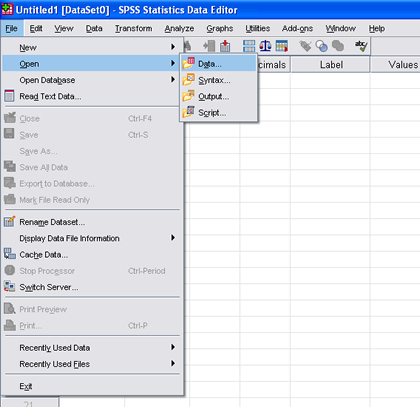This screenshot has width=420, height=407.
Task: Choose Syntax... in the Open submenu
Action: click(x=219, y=80)
